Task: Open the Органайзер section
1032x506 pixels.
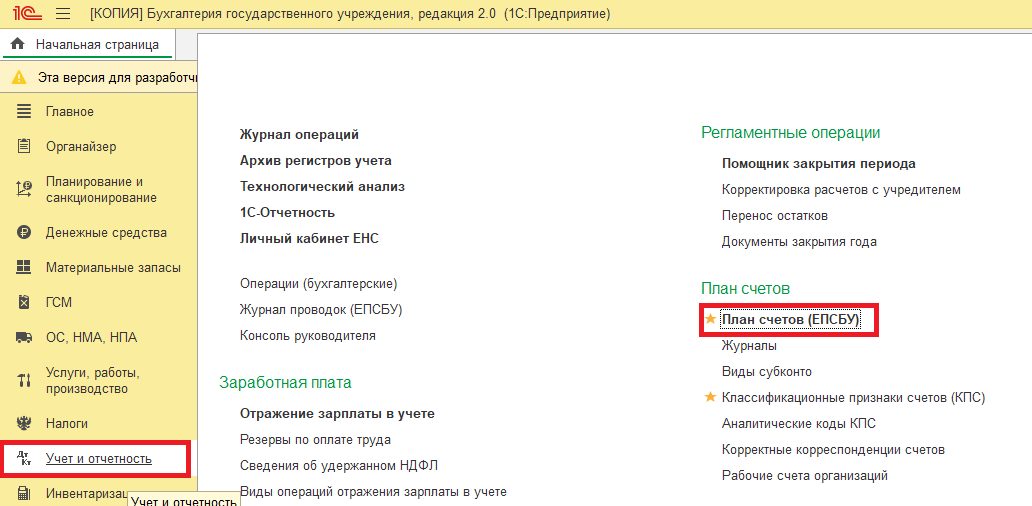Action: tap(81, 146)
